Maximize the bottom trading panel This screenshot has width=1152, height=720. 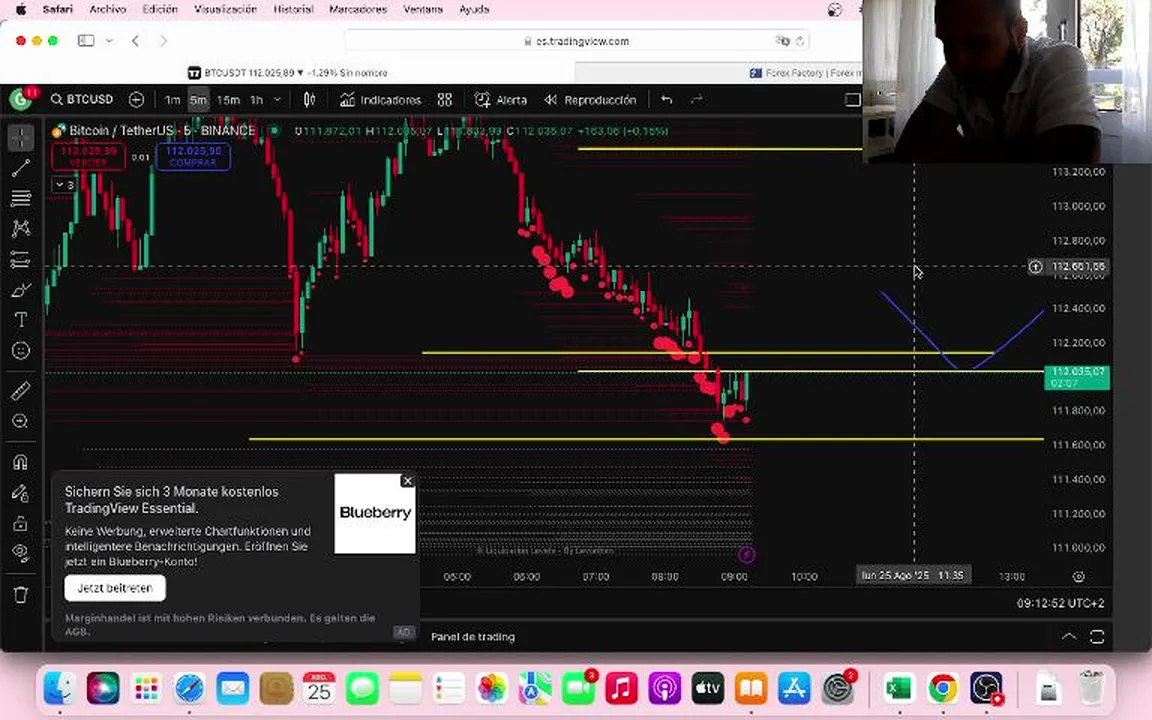pos(1097,637)
